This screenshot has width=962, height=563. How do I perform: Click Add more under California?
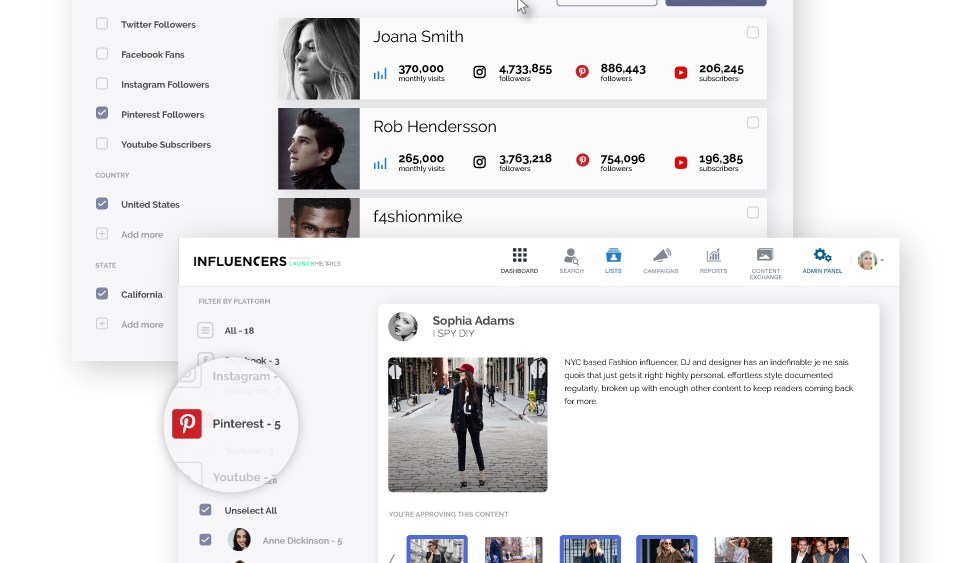pos(142,324)
